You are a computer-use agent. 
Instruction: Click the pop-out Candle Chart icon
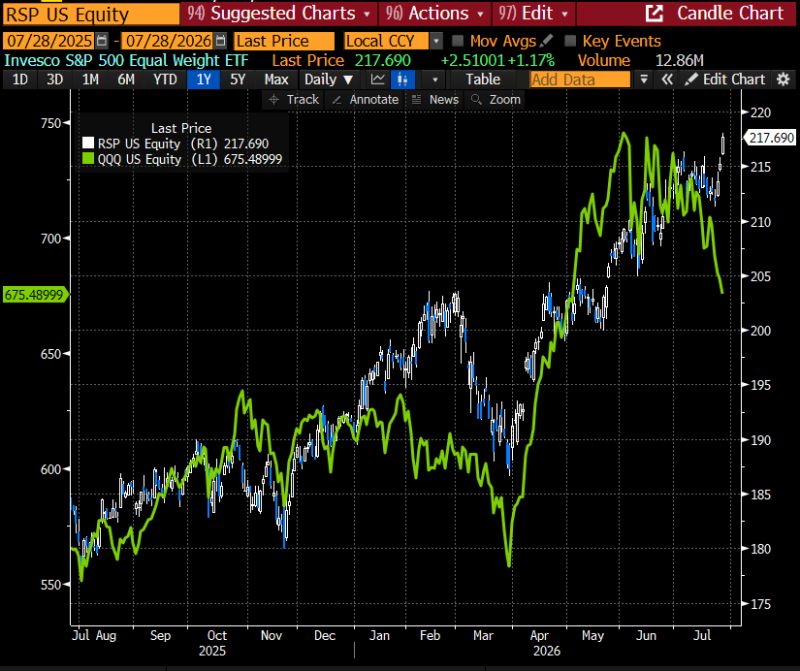pos(655,14)
